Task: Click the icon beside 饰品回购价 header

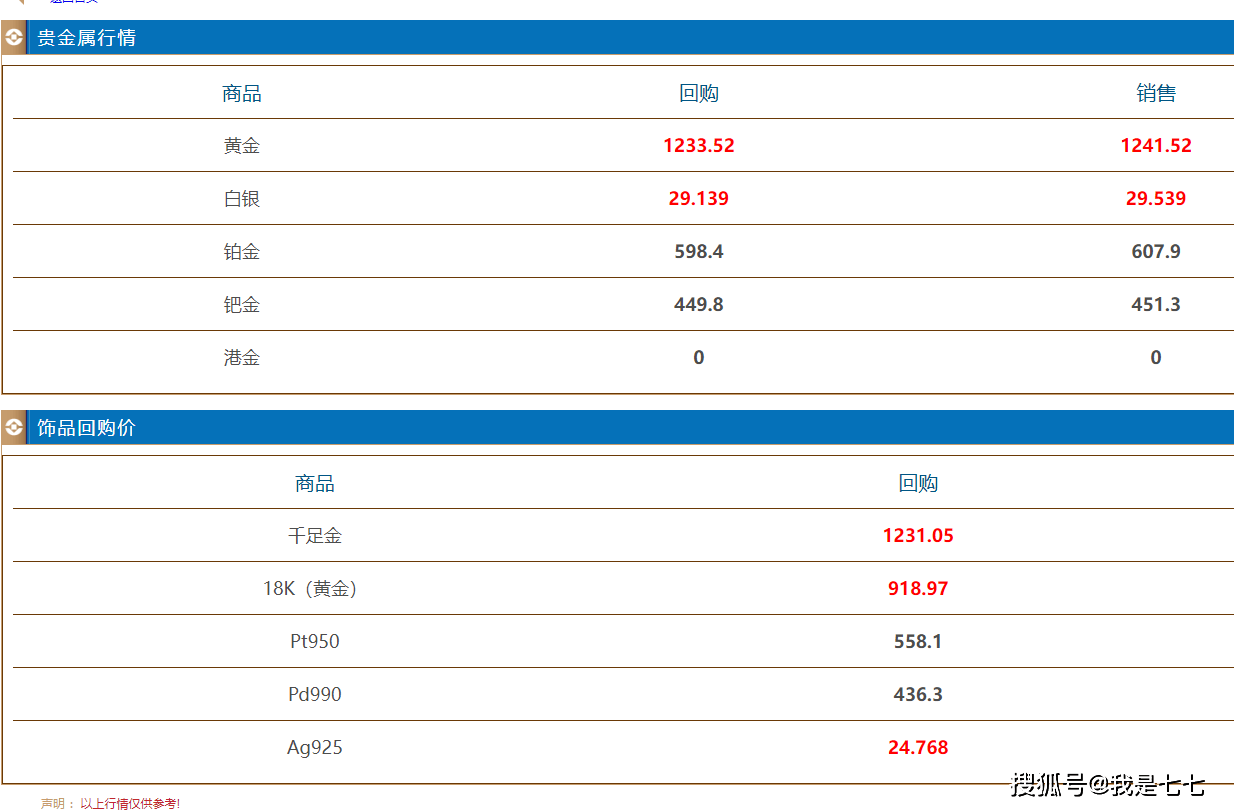Action: coord(14,428)
